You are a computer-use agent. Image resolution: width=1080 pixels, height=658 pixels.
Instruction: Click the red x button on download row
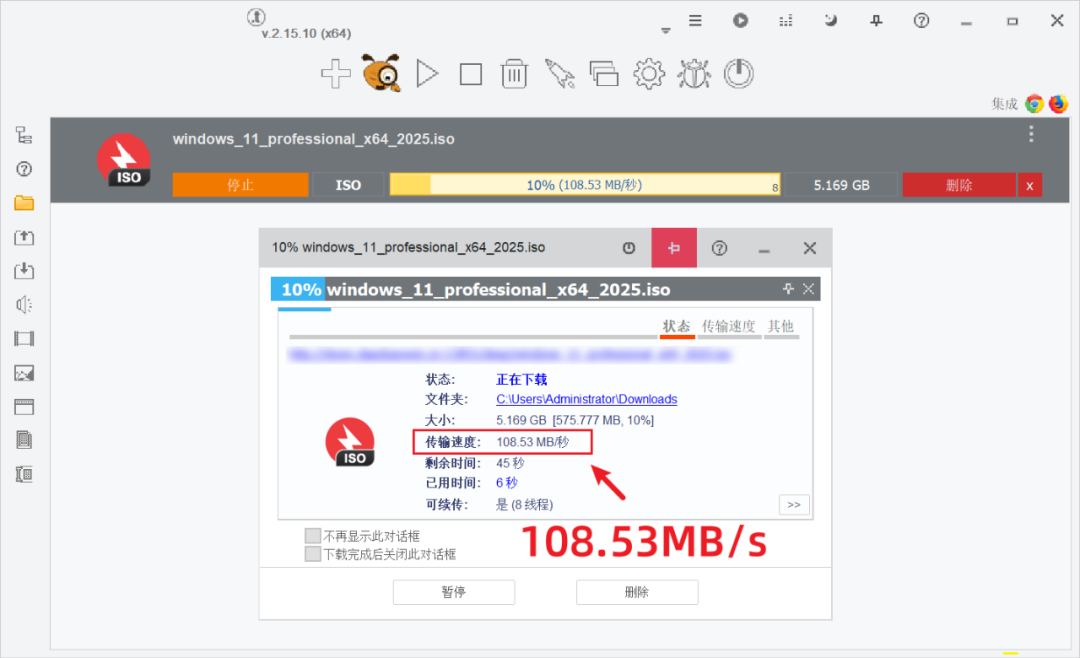pos(1030,185)
